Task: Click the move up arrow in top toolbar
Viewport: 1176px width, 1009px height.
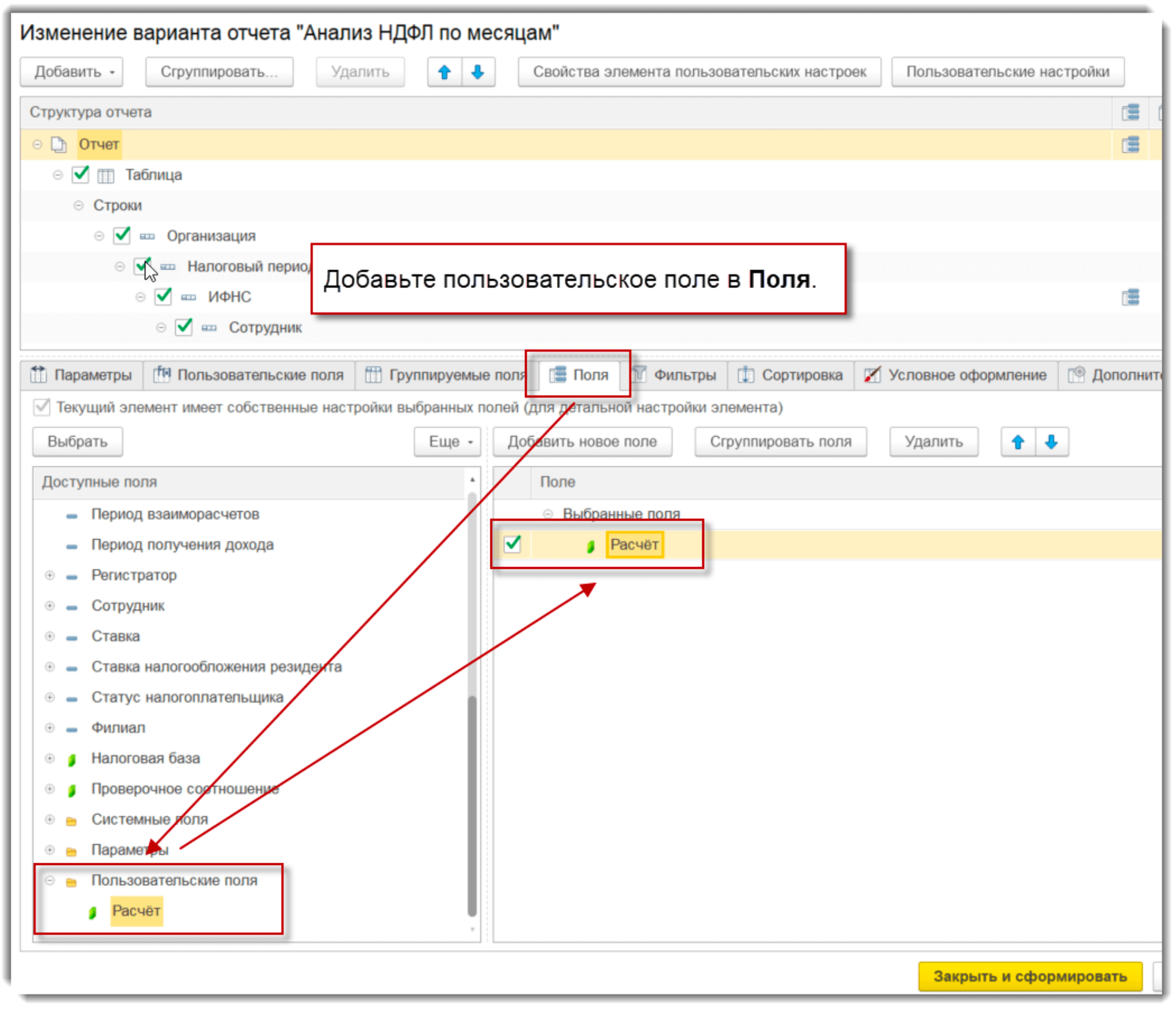Action: (x=445, y=72)
